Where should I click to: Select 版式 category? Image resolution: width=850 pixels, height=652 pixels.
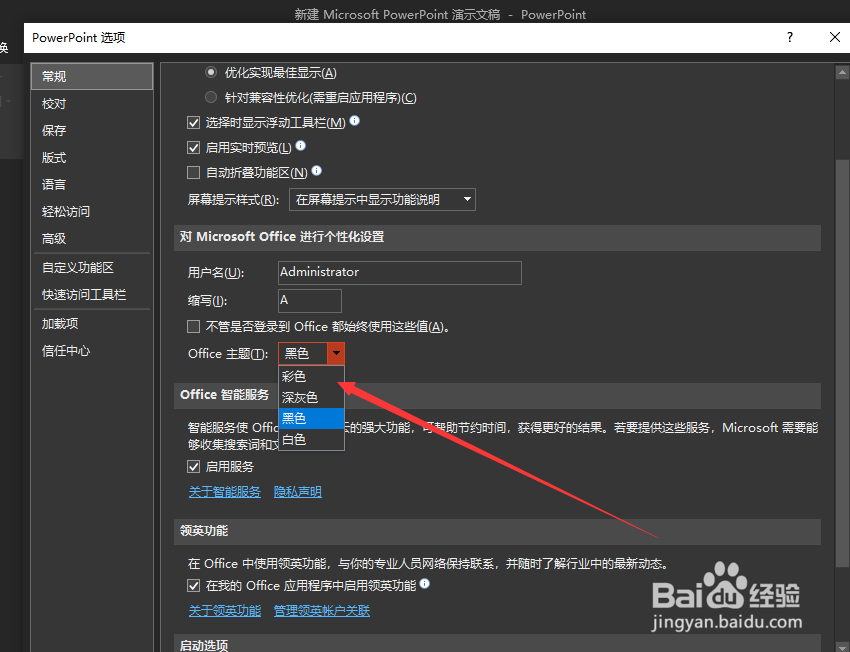(x=92, y=158)
